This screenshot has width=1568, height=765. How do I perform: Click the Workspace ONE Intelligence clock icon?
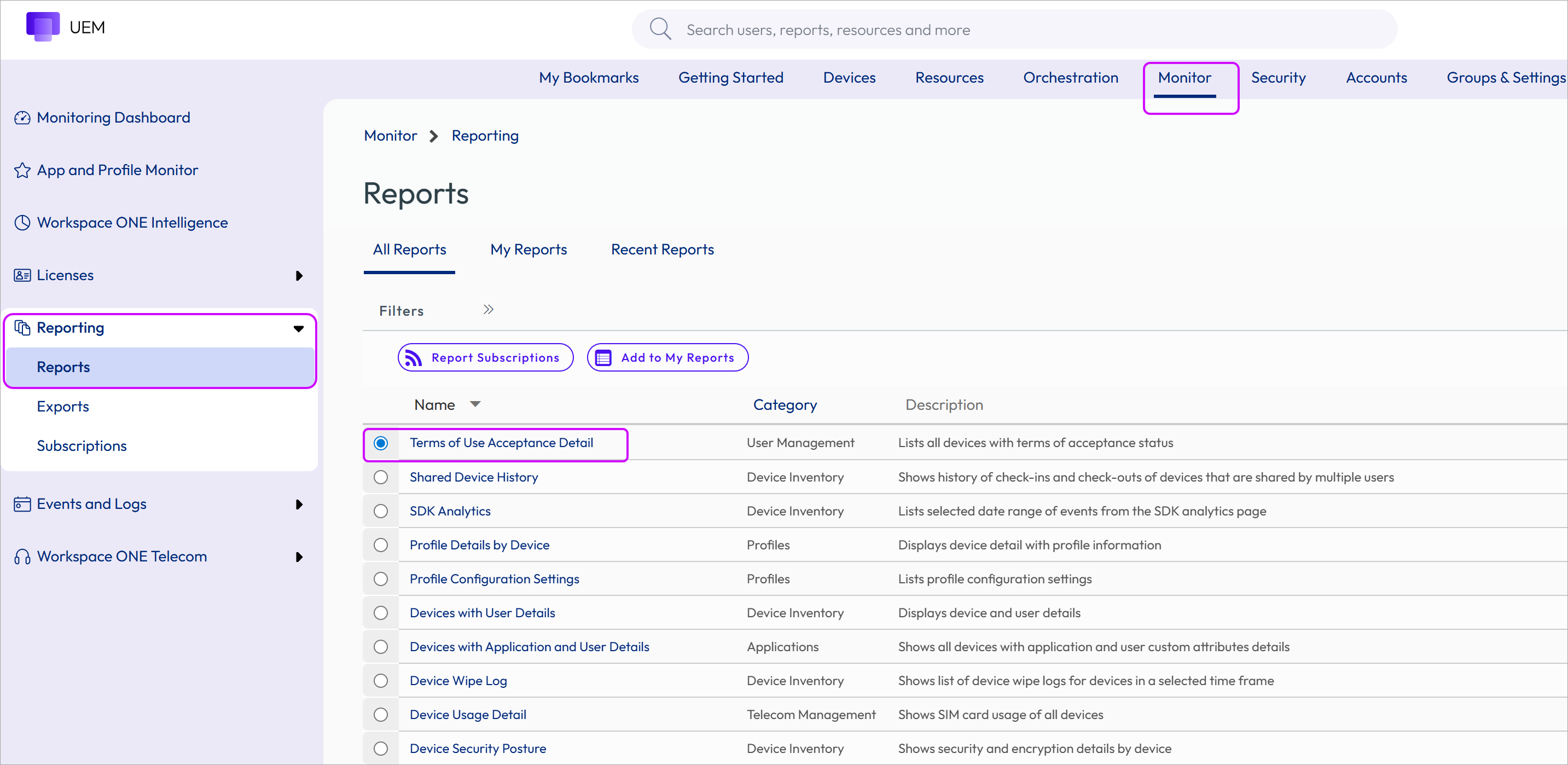tap(22, 223)
